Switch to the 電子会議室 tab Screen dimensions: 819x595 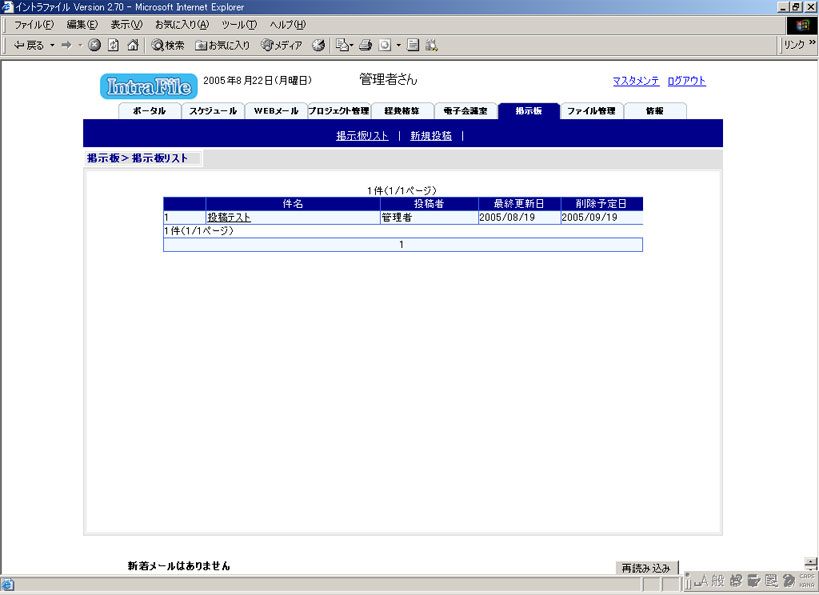tap(465, 111)
